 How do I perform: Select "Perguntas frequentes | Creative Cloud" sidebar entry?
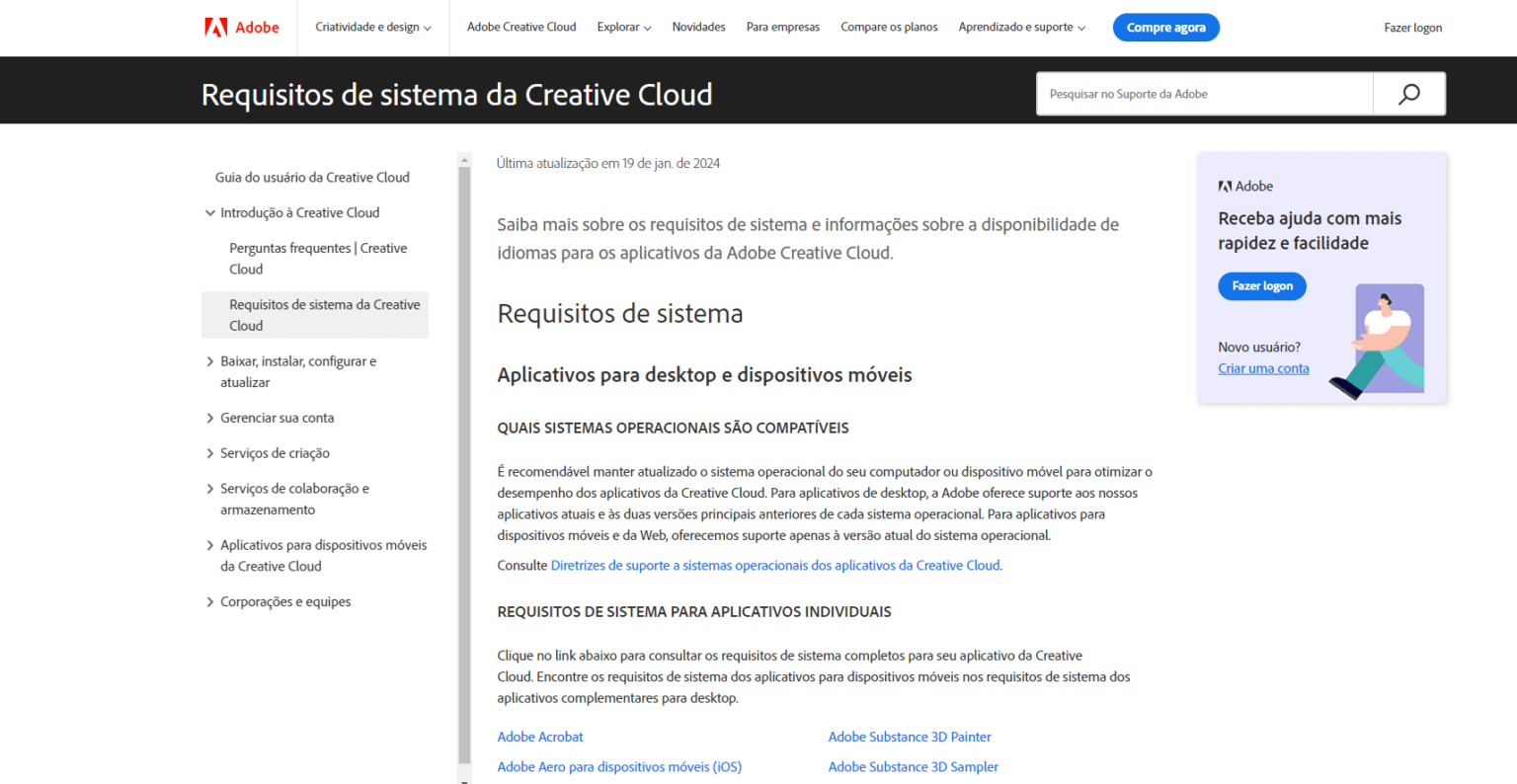click(x=318, y=258)
